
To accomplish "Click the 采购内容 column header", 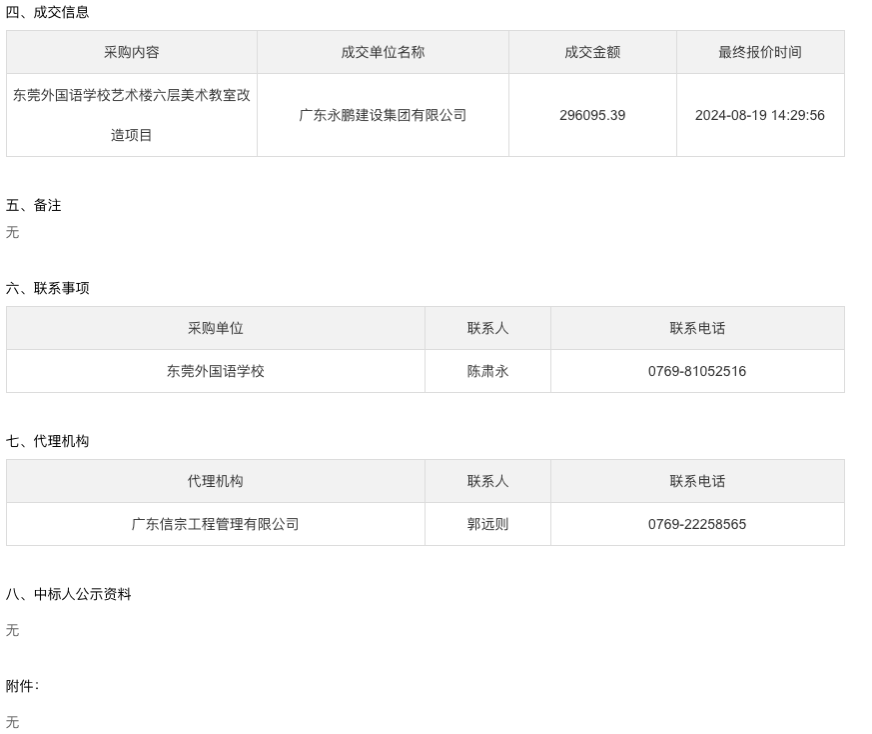I will [132, 52].
